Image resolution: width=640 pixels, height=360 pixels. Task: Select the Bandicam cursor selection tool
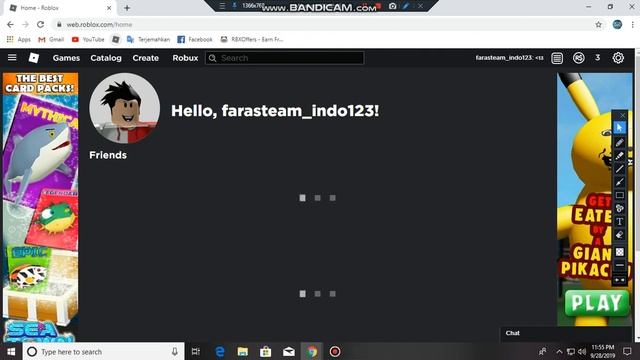click(619, 128)
